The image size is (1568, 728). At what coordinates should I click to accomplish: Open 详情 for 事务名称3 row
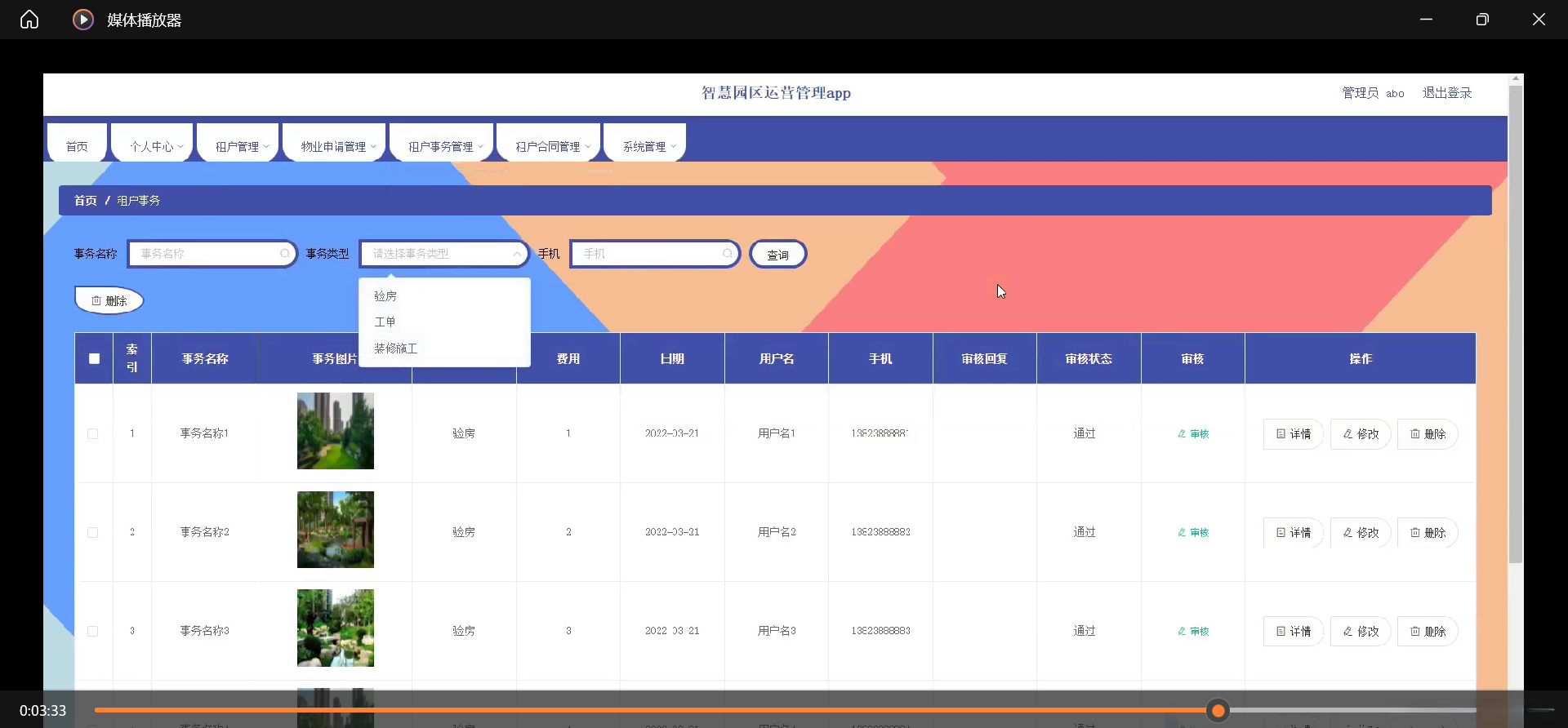click(x=1294, y=632)
